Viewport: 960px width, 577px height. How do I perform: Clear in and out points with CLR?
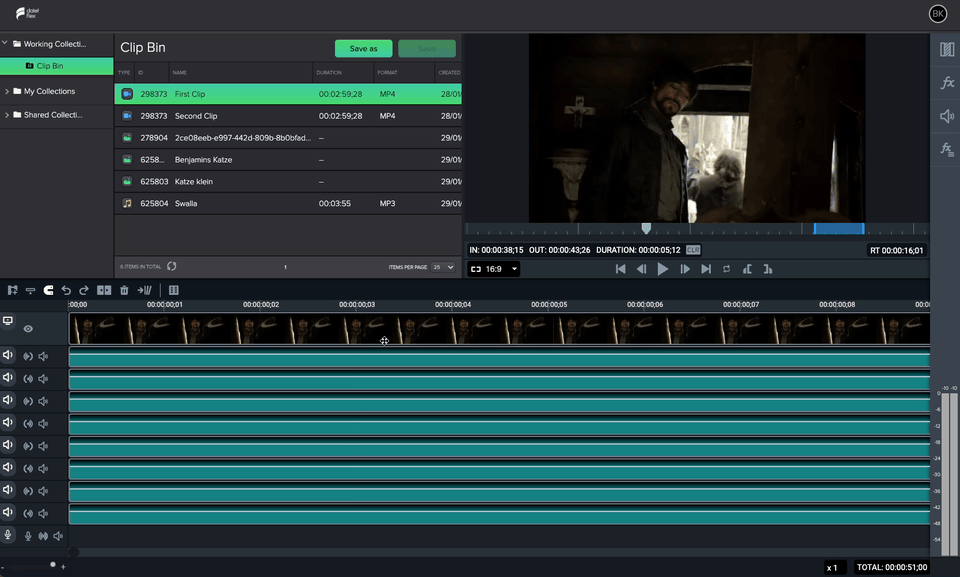pos(693,250)
